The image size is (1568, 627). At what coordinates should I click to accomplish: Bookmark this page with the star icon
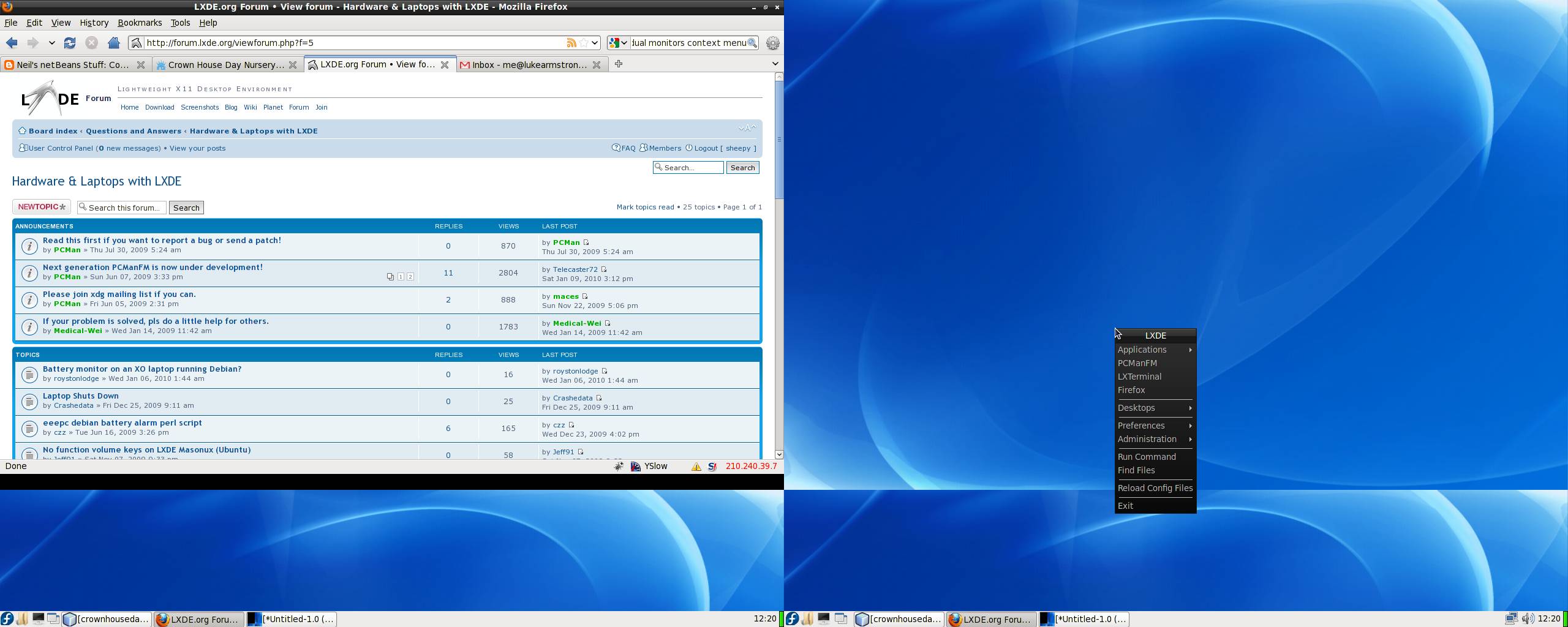[584, 43]
